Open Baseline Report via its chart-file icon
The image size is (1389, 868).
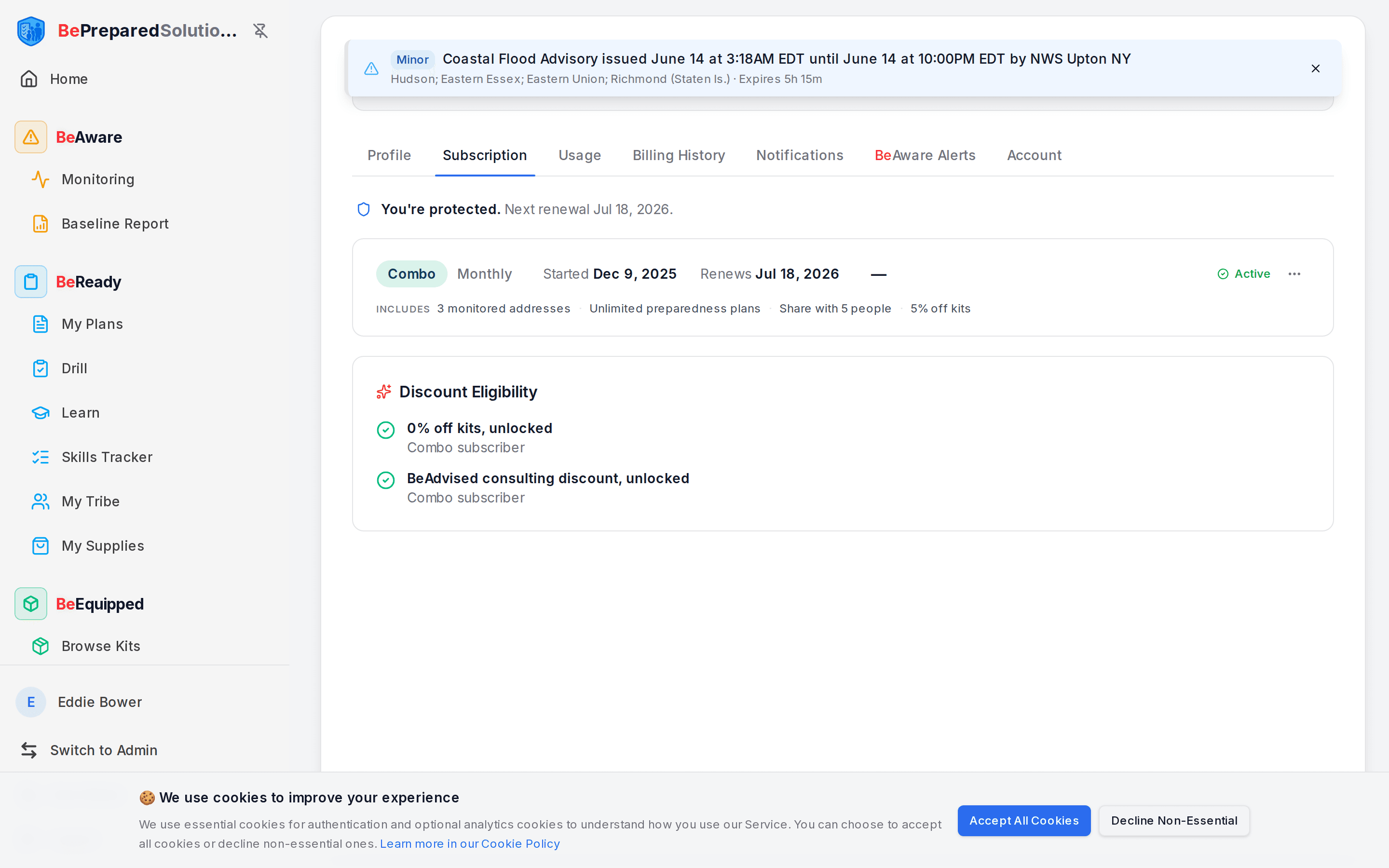(x=40, y=224)
